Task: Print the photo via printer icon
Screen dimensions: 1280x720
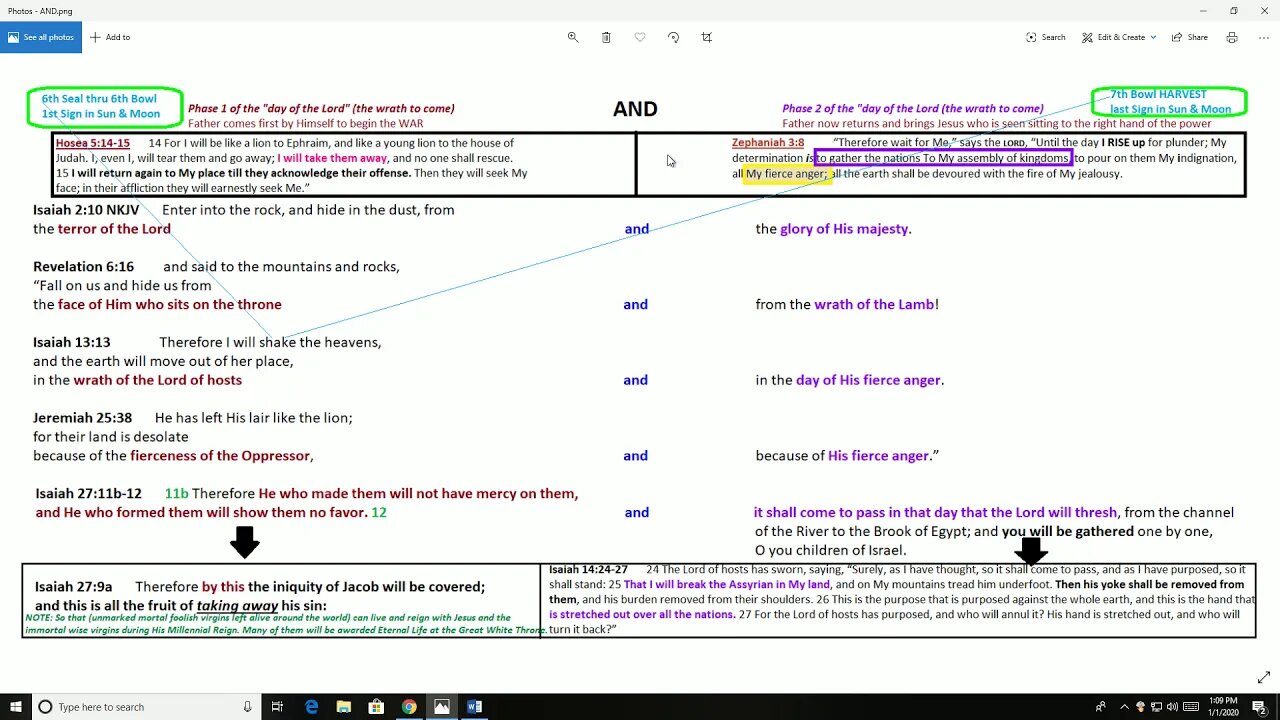Action: [1232, 37]
